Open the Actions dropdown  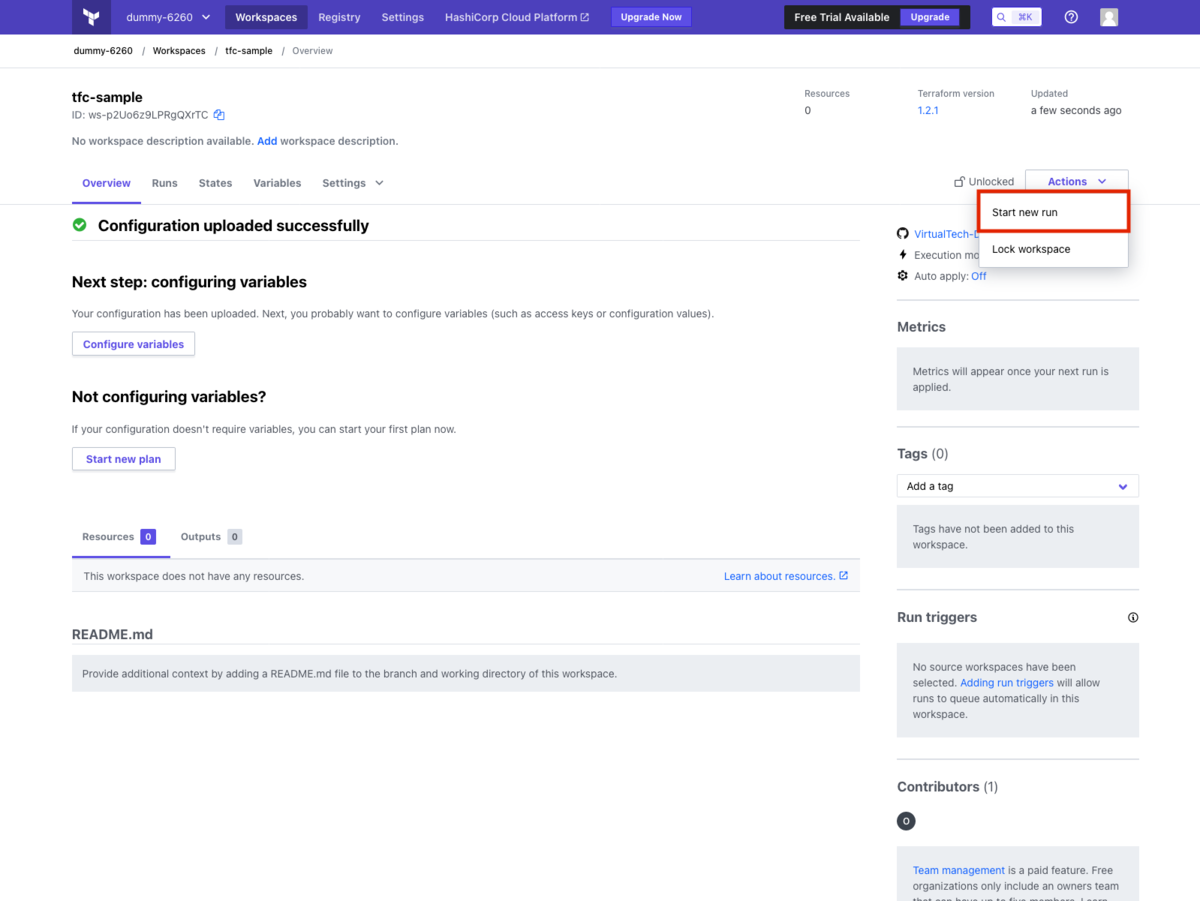click(1077, 181)
